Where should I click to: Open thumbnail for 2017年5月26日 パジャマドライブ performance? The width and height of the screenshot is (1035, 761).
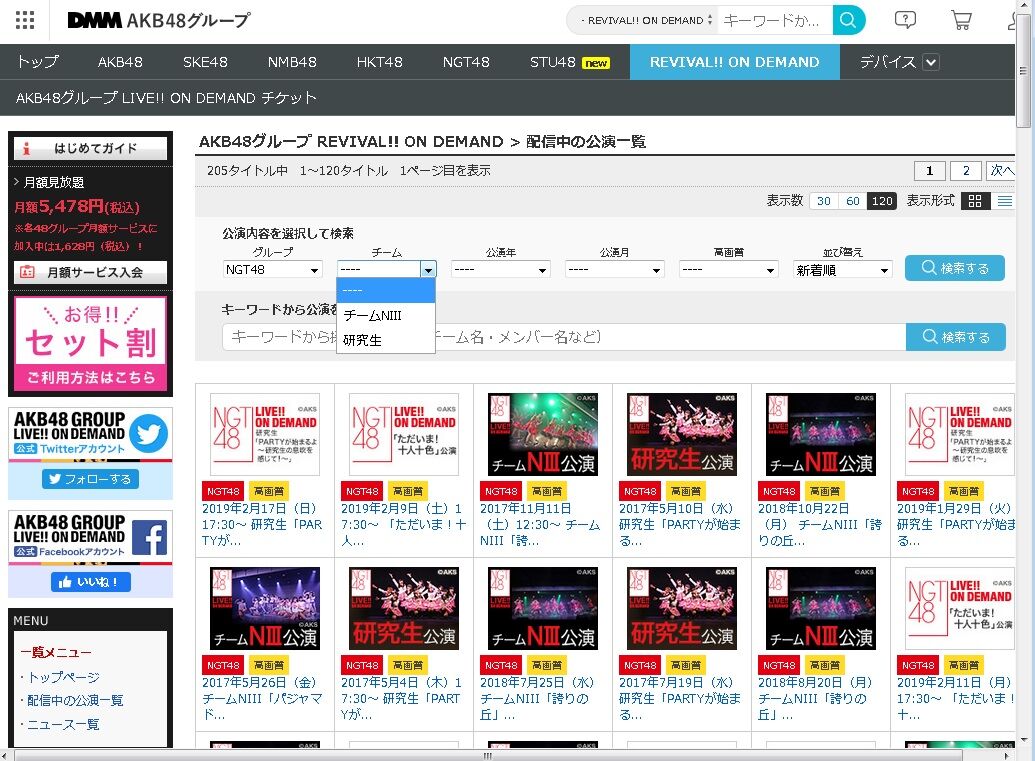(x=265, y=609)
